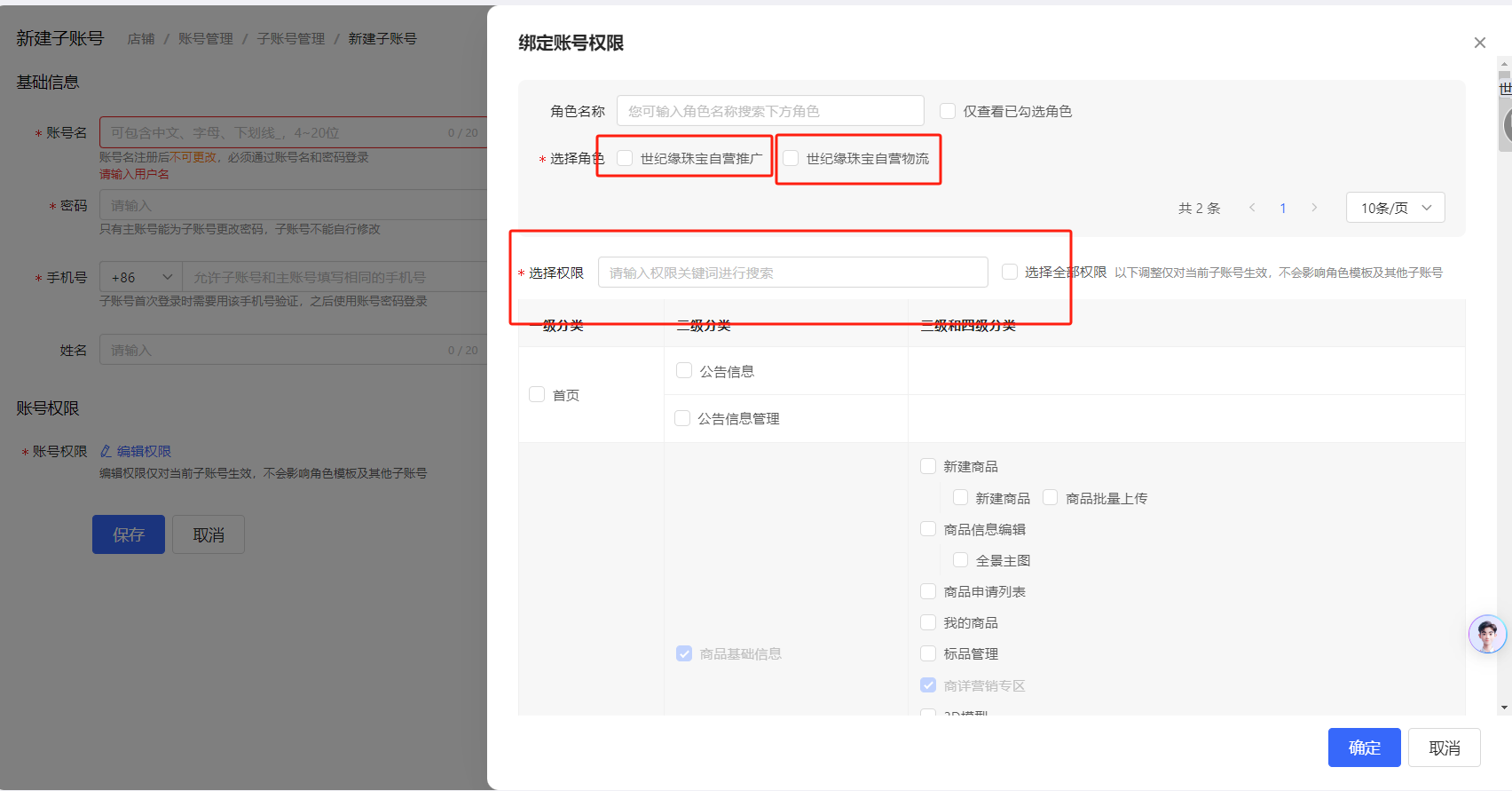Open the 10条/页 page size dropdown

1395,208
